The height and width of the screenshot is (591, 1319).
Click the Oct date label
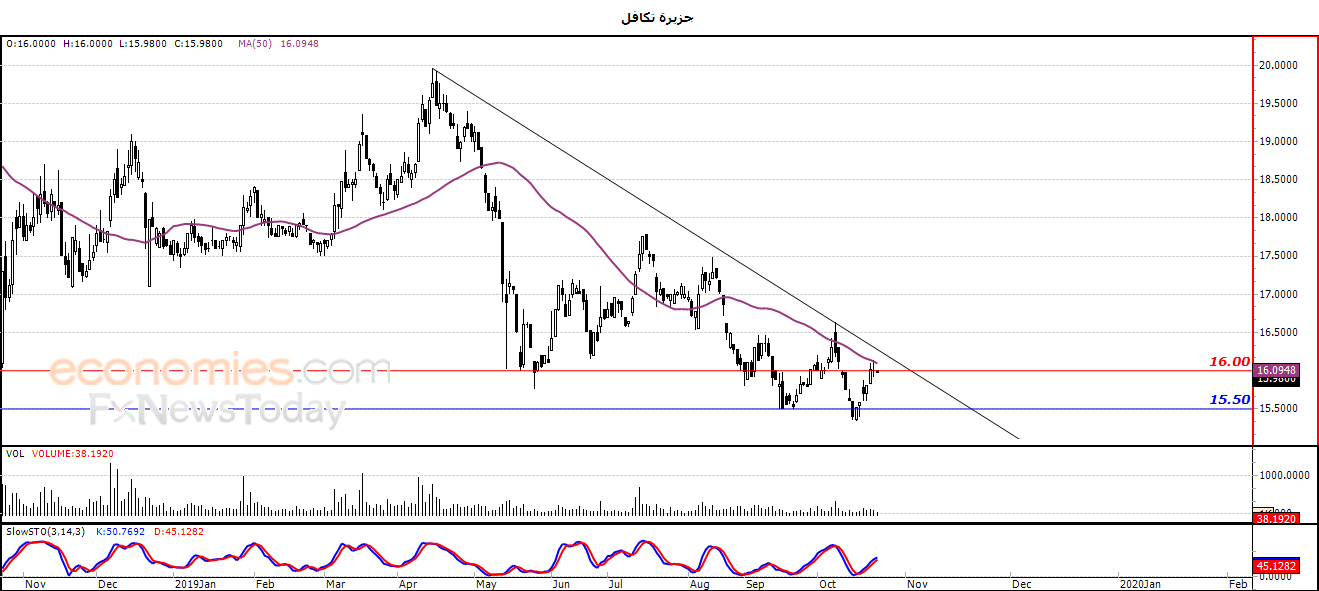(x=827, y=582)
